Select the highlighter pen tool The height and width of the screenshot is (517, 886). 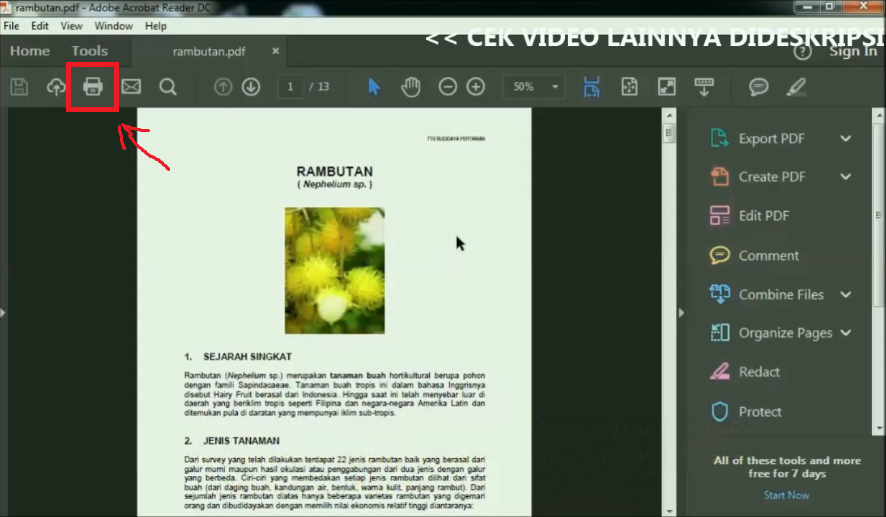pyautogui.click(x=796, y=86)
